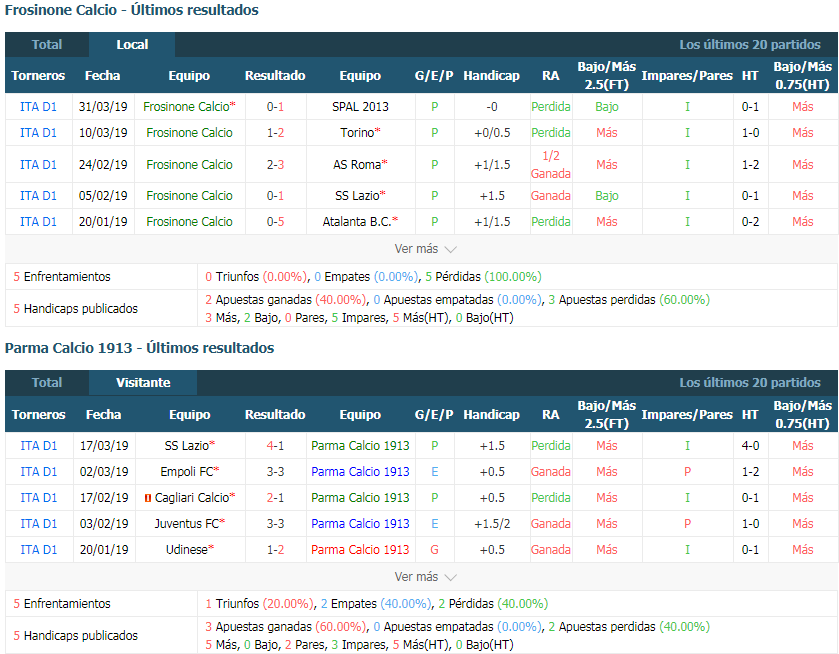Click result 2-3 against AS Roma
839x654 pixels.
tap(275, 165)
